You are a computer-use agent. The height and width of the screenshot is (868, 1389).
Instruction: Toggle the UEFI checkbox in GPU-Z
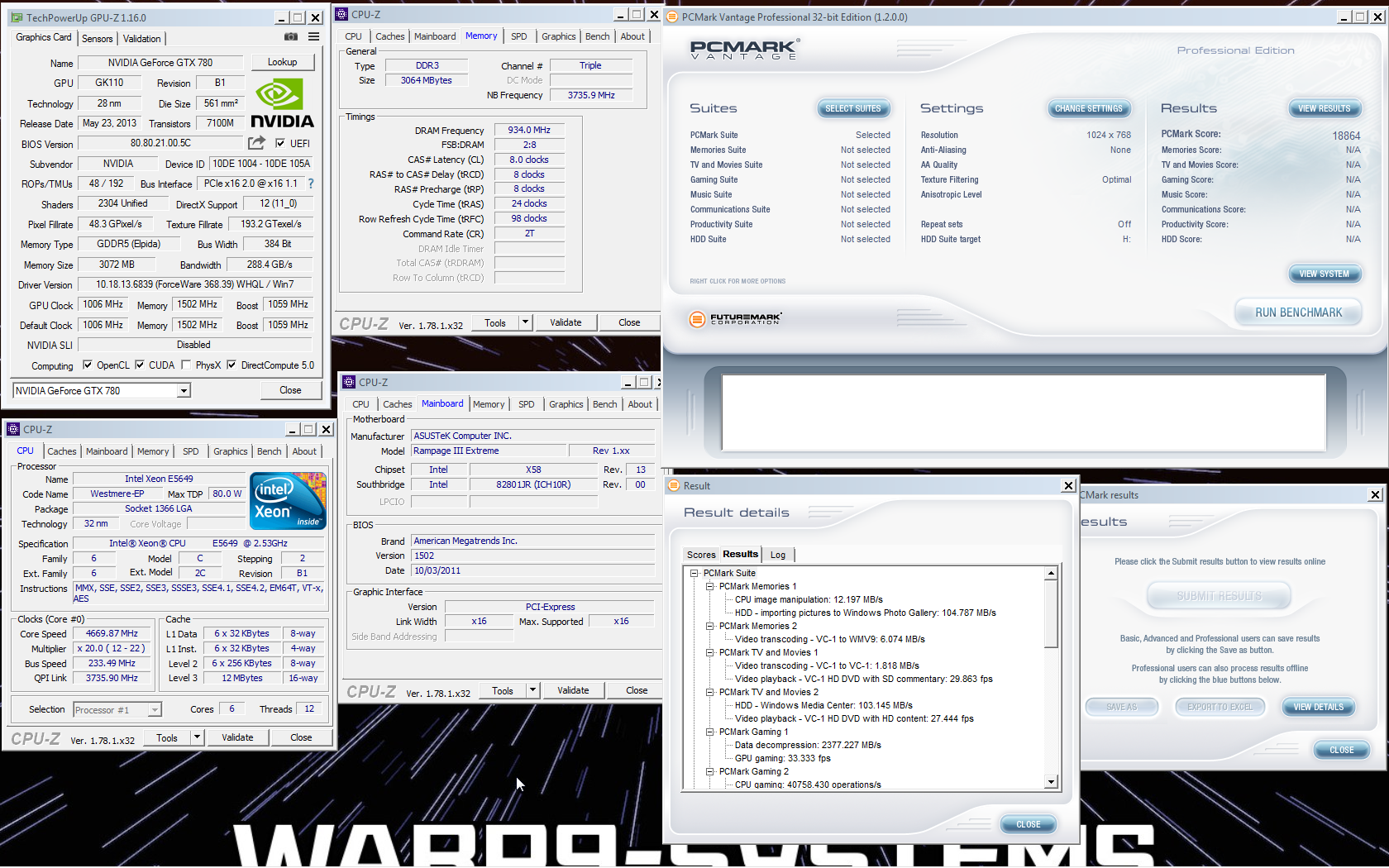[280, 143]
